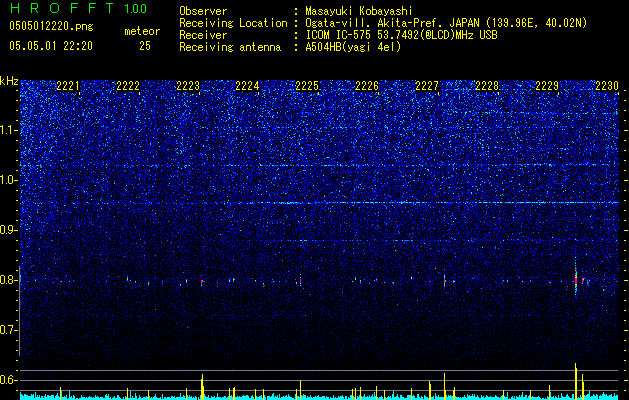The width and height of the screenshot is (629, 400).
Task: Click the 2230 time marker
Action: [607, 86]
